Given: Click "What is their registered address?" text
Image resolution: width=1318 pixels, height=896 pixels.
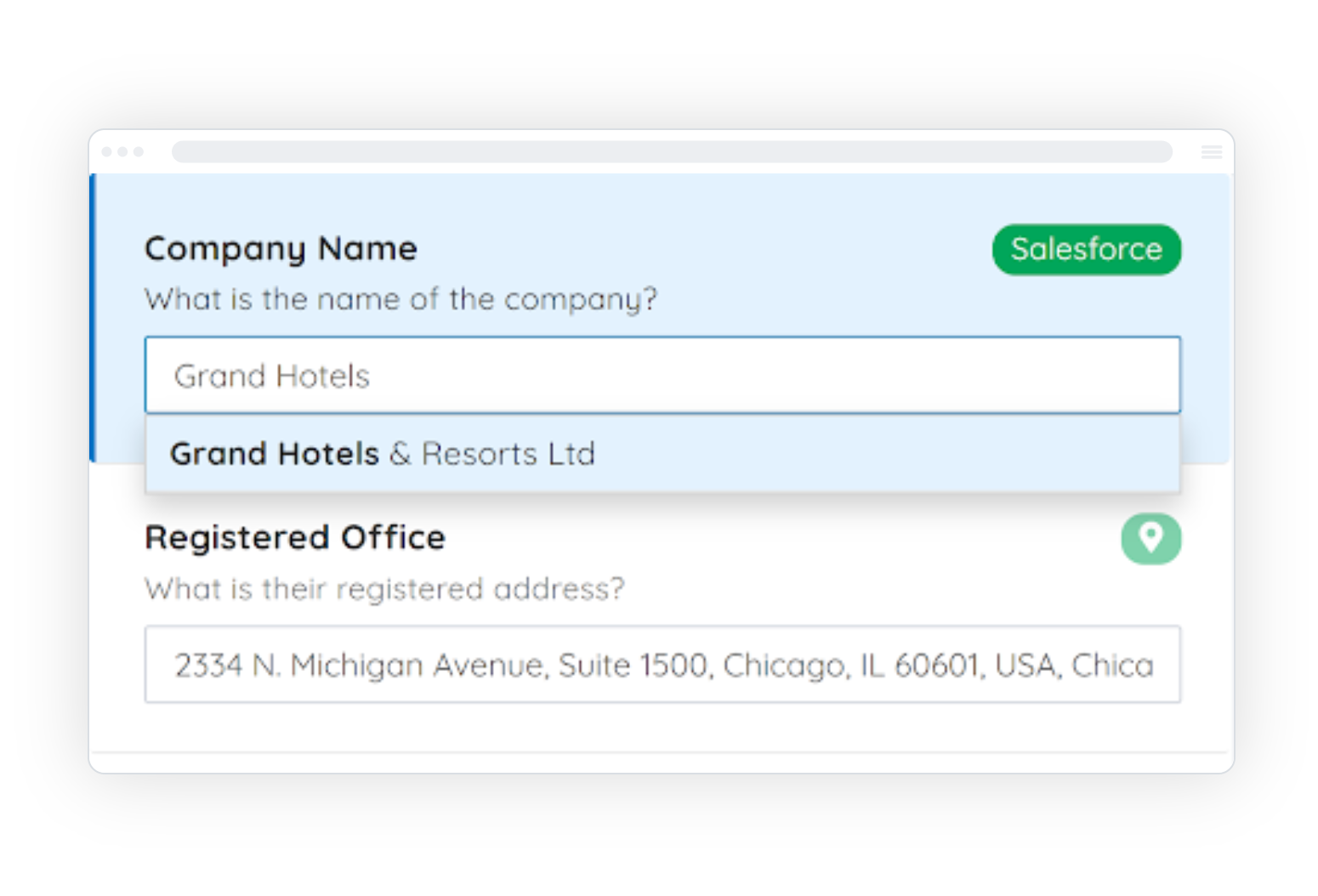Looking at the screenshot, I should coord(384,589).
